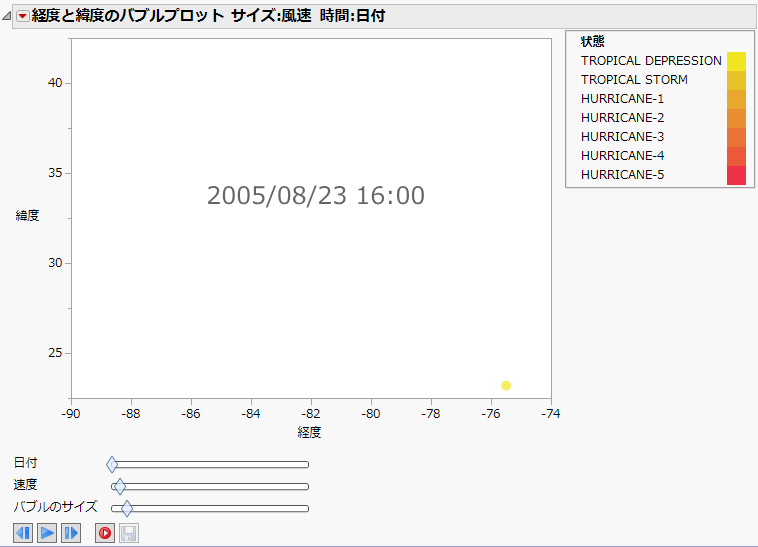Click the HURRICANE-2 legend text
Viewport: 758px width, 547px height.
[x=623, y=117]
